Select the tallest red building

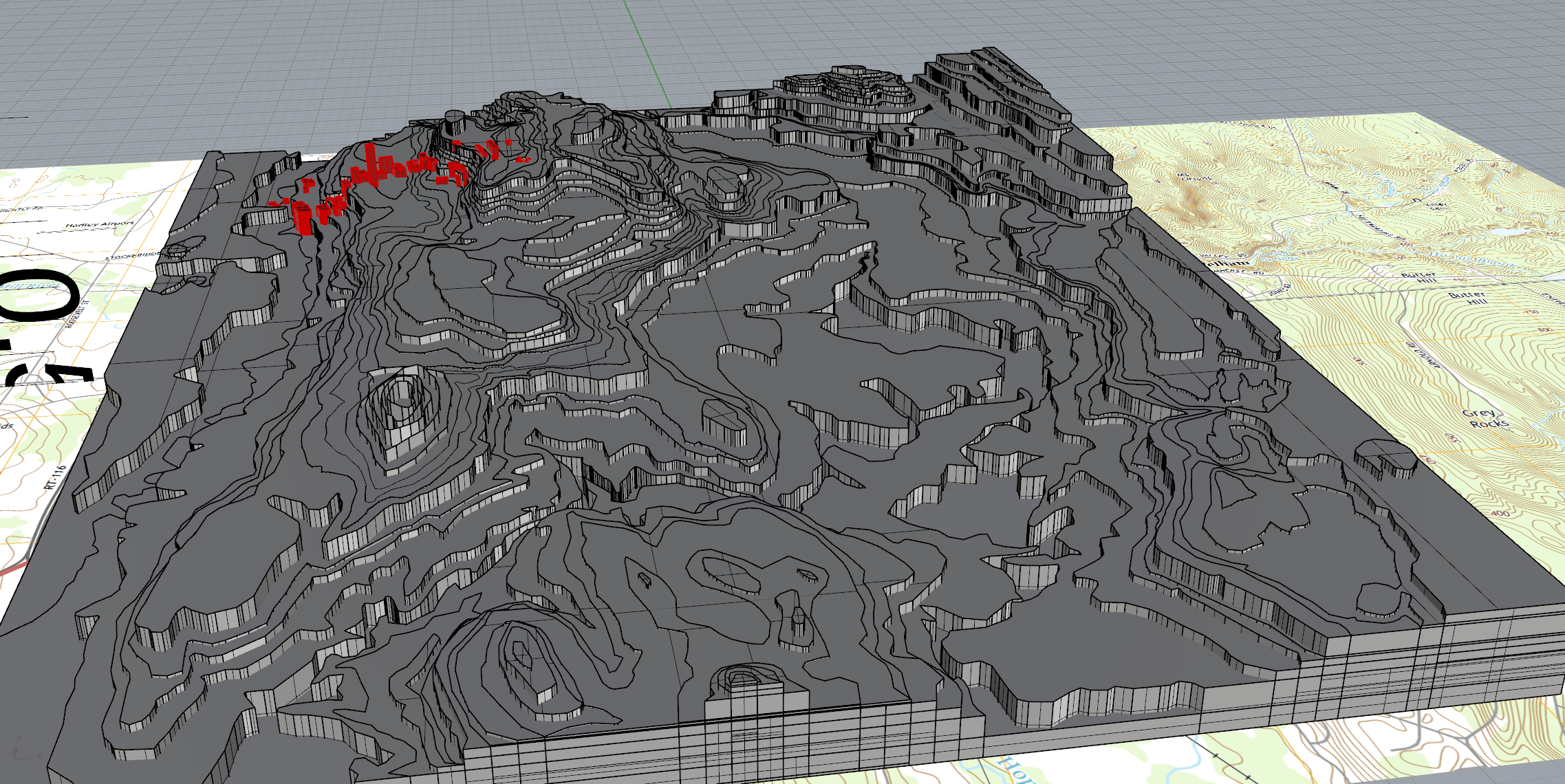371,163
